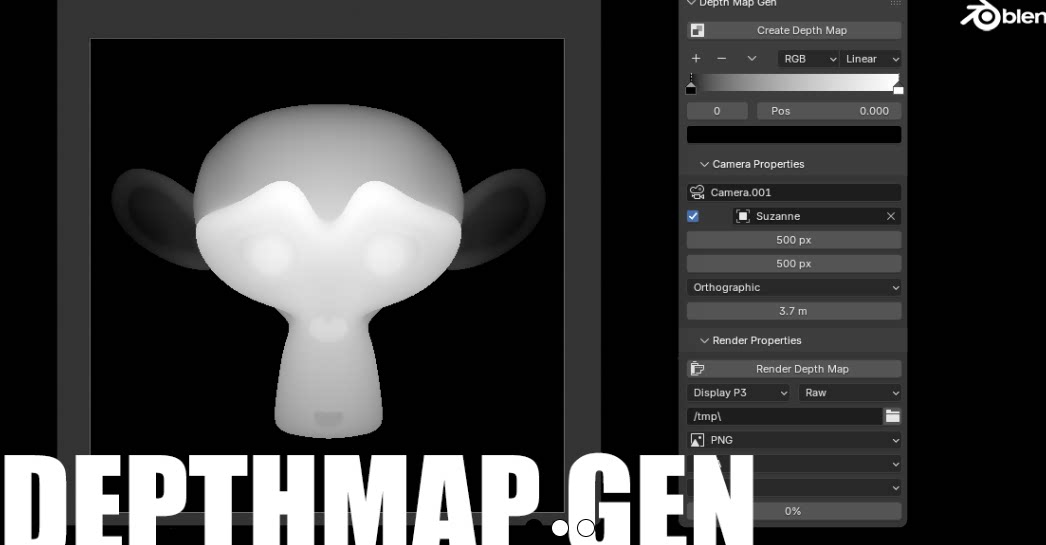The image size is (1046, 545).
Task: Add a color ramp stop with plus icon
Action: coord(696,59)
